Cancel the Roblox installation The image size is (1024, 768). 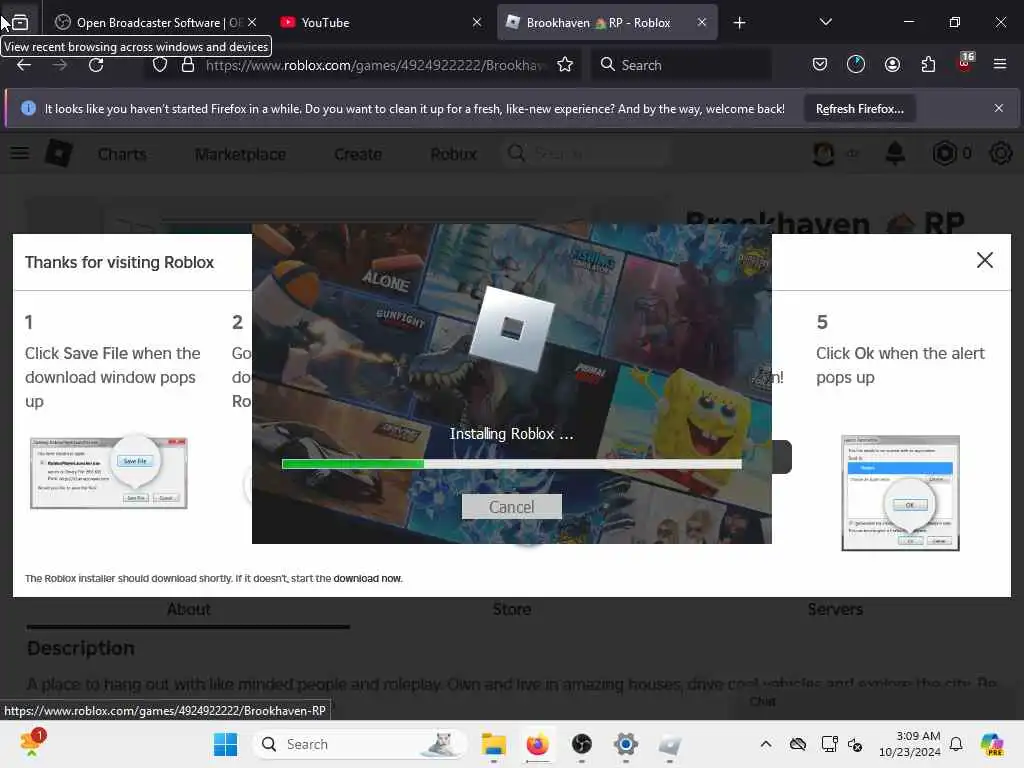click(x=511, y=507)
